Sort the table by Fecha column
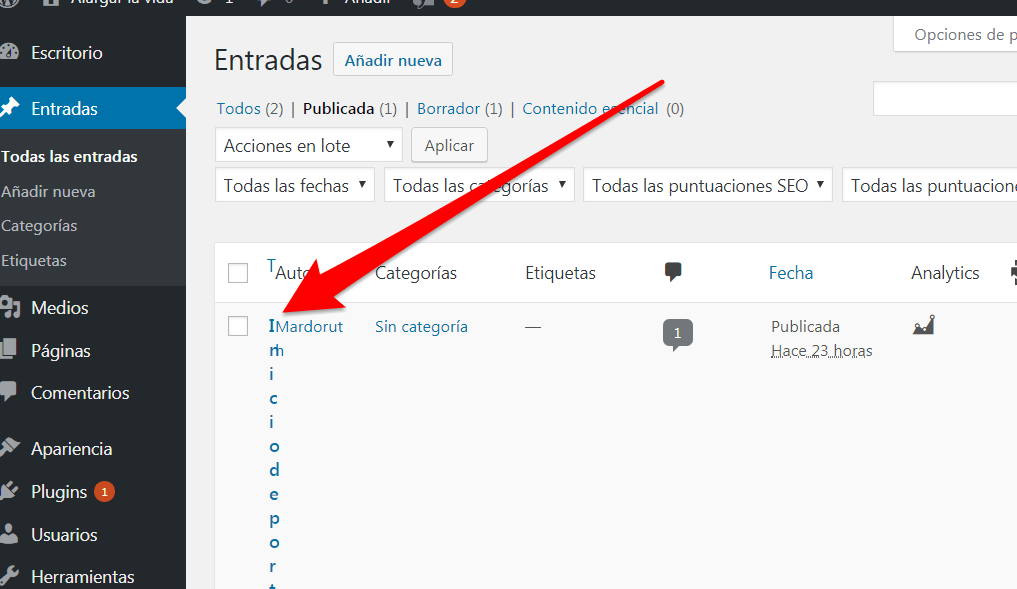The height and width of the screenshot is (589, 1017). click(x=791, y=273)
